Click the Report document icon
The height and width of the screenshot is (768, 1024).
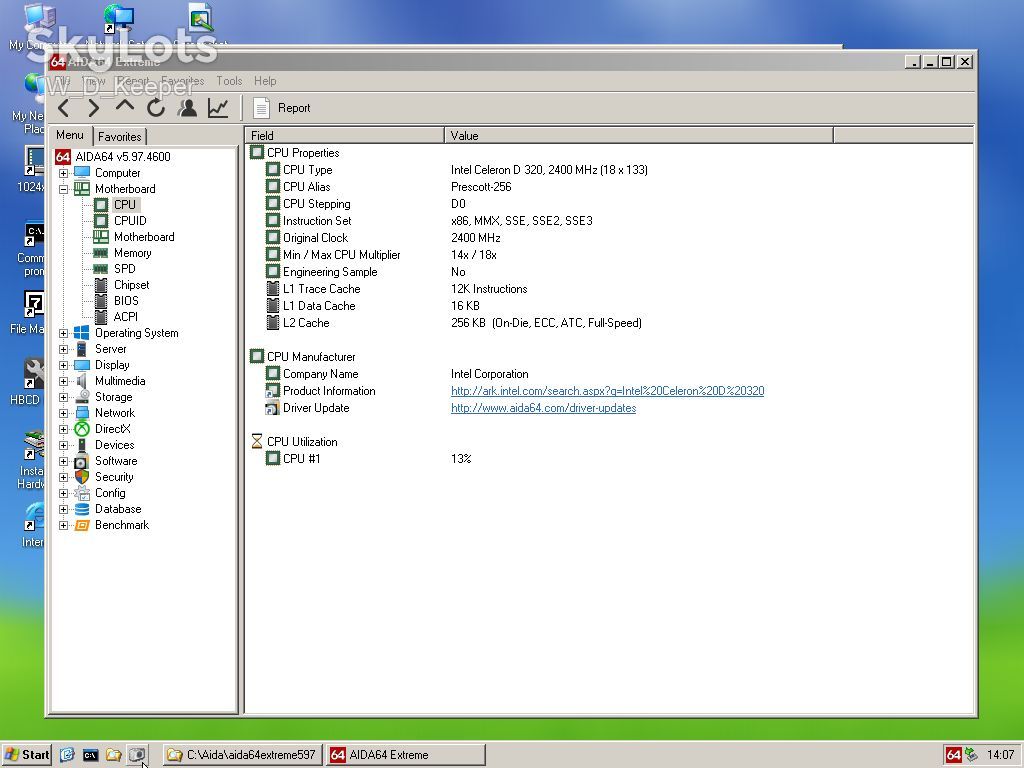click(261, 108)
